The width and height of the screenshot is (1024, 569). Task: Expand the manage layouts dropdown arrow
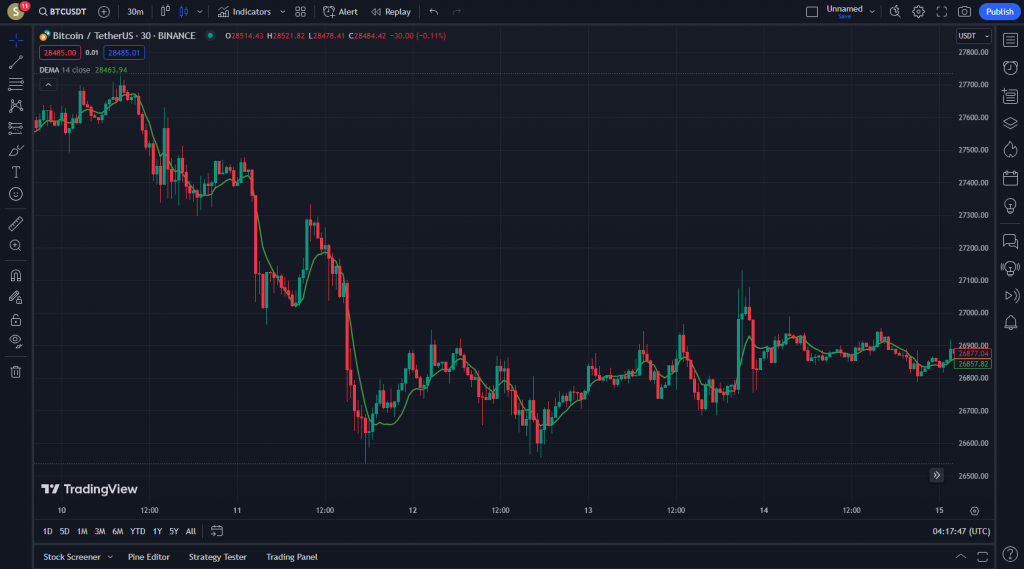click(872, 12)
